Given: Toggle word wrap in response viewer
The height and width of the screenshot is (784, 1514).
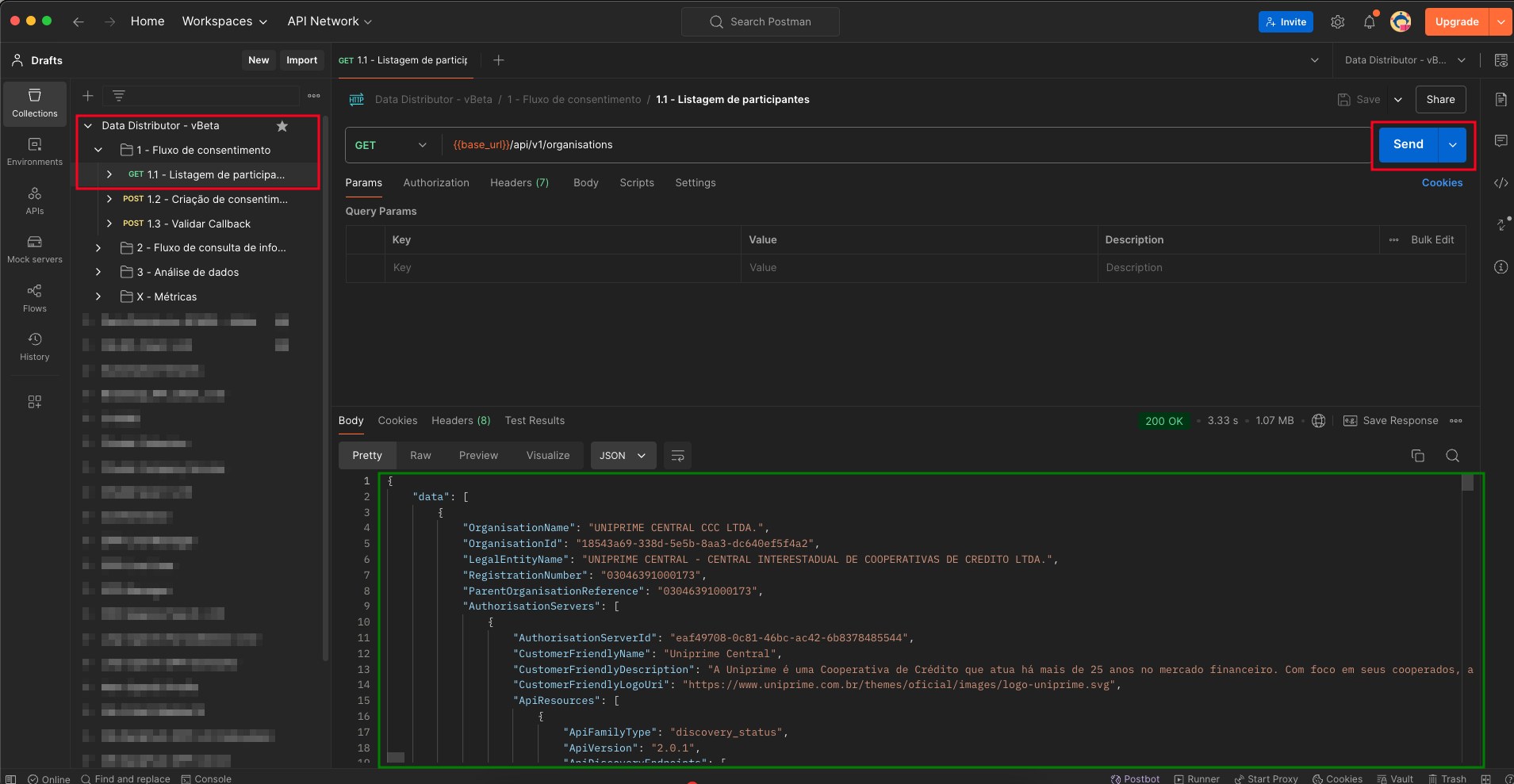Looking at the screenshot, I should point(677,456).
